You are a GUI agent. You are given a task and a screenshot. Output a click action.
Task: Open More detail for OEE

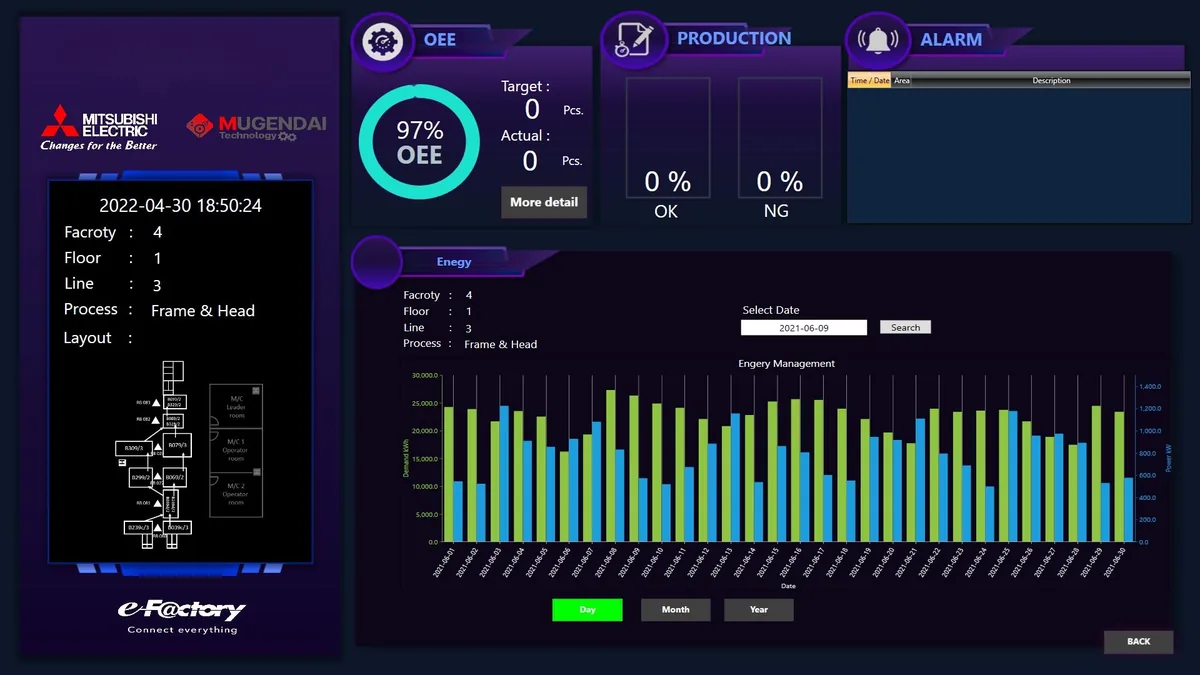tap(543, 202)
